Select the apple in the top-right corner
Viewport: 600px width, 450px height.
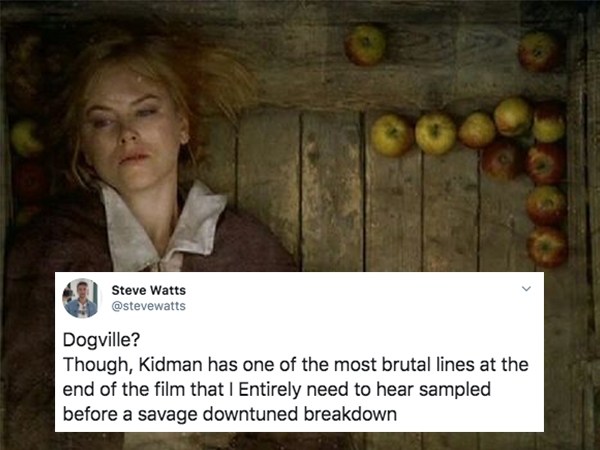(538, 52)
